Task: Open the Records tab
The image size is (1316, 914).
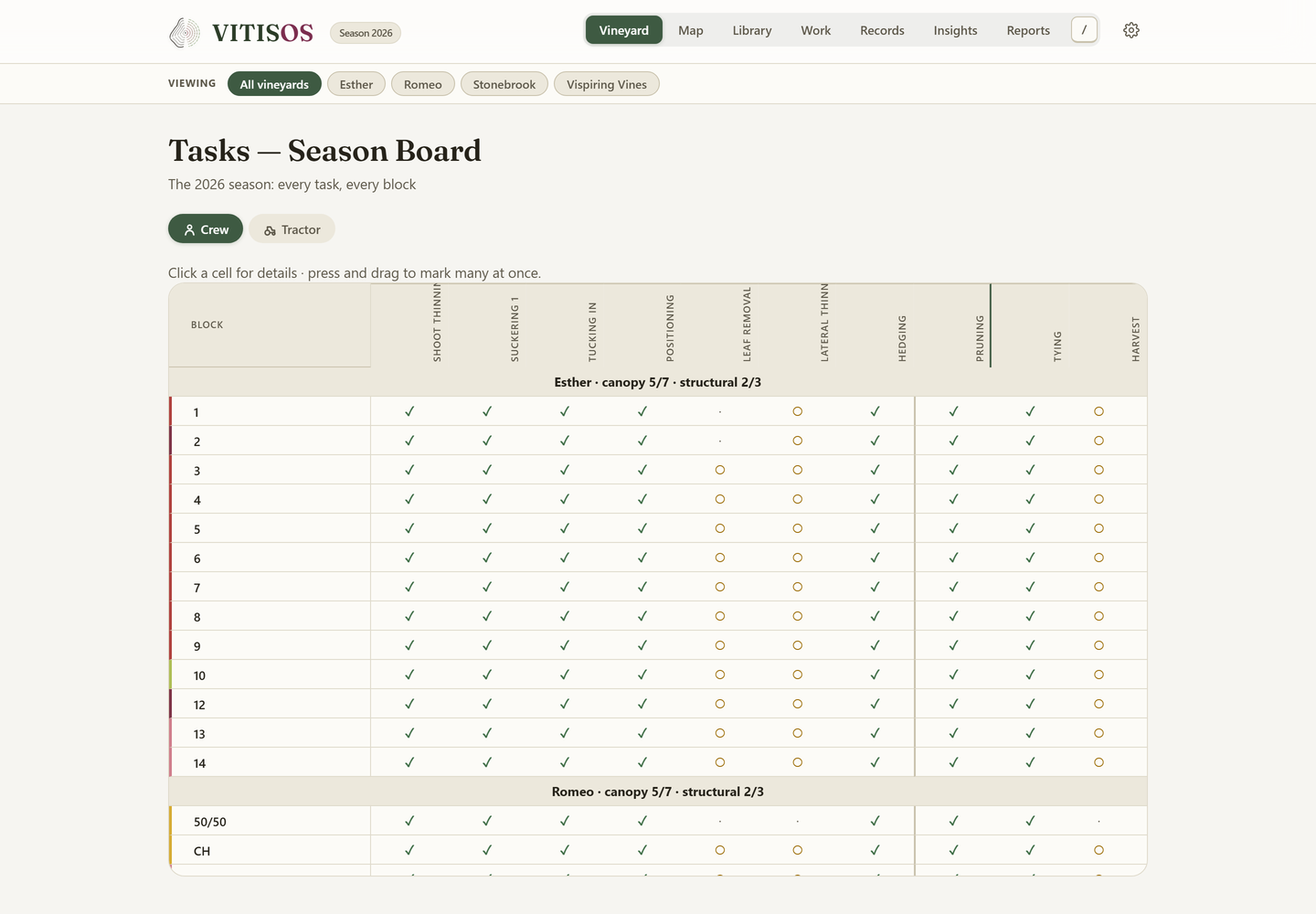Action: (x=882, y=30)
